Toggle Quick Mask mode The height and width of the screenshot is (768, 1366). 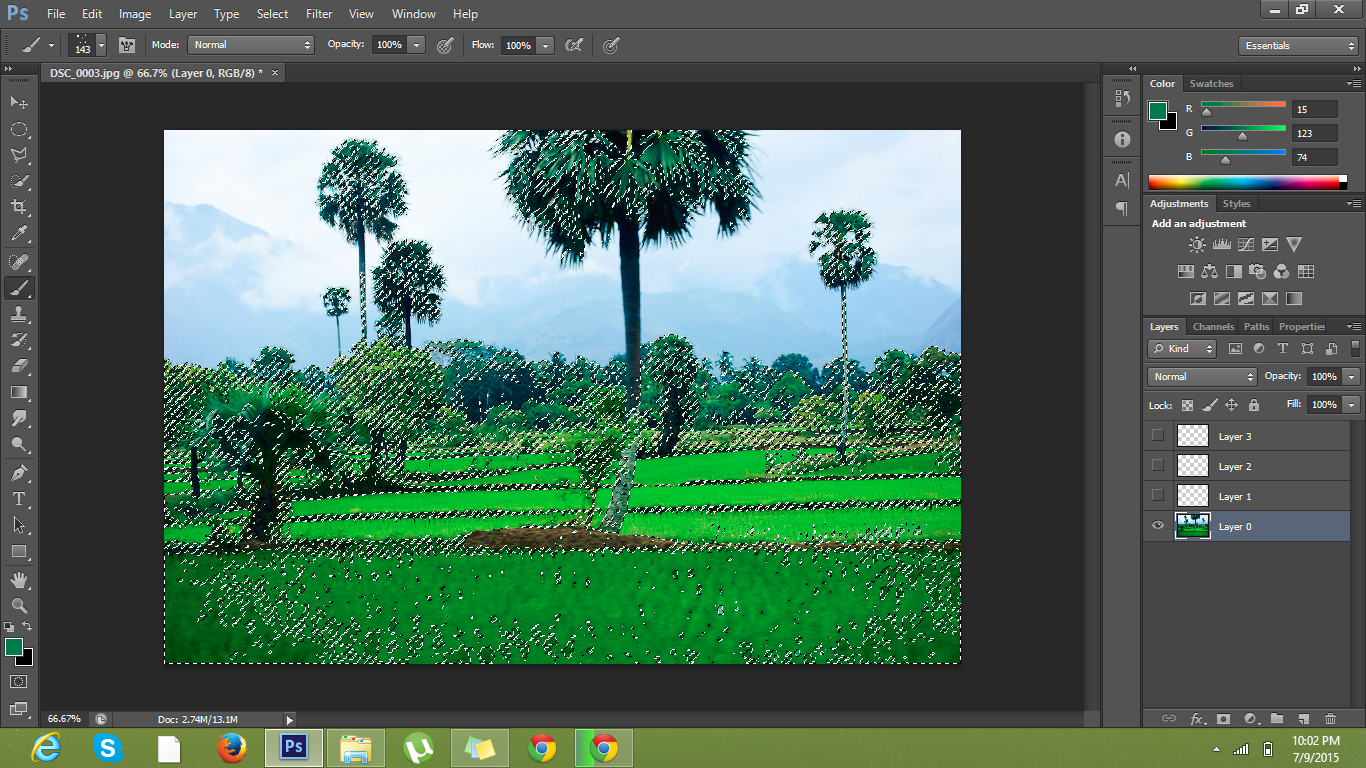coord(19,682)
